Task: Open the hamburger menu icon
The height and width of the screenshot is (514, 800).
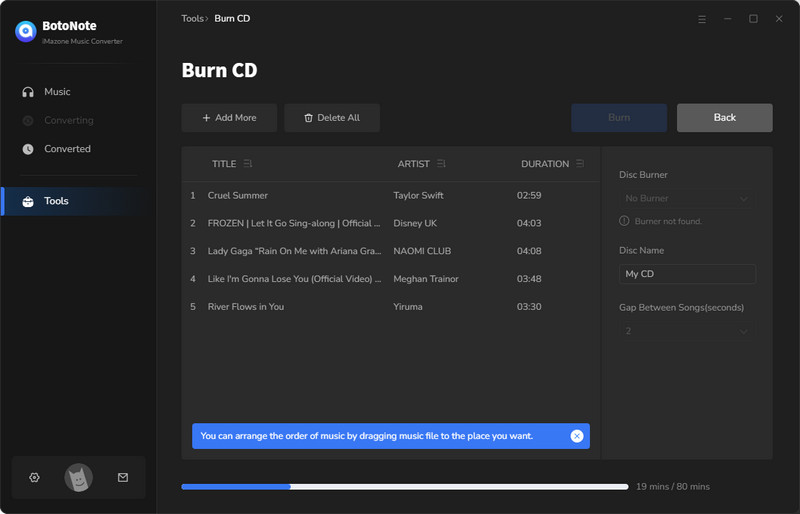Action: [x=702, y=19]
